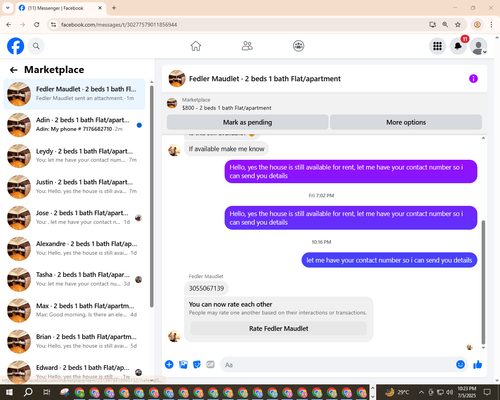Click conversation list scrollbar
This screenshot has width=500, height=400.
pyautogui.click(x=152, y=197)
